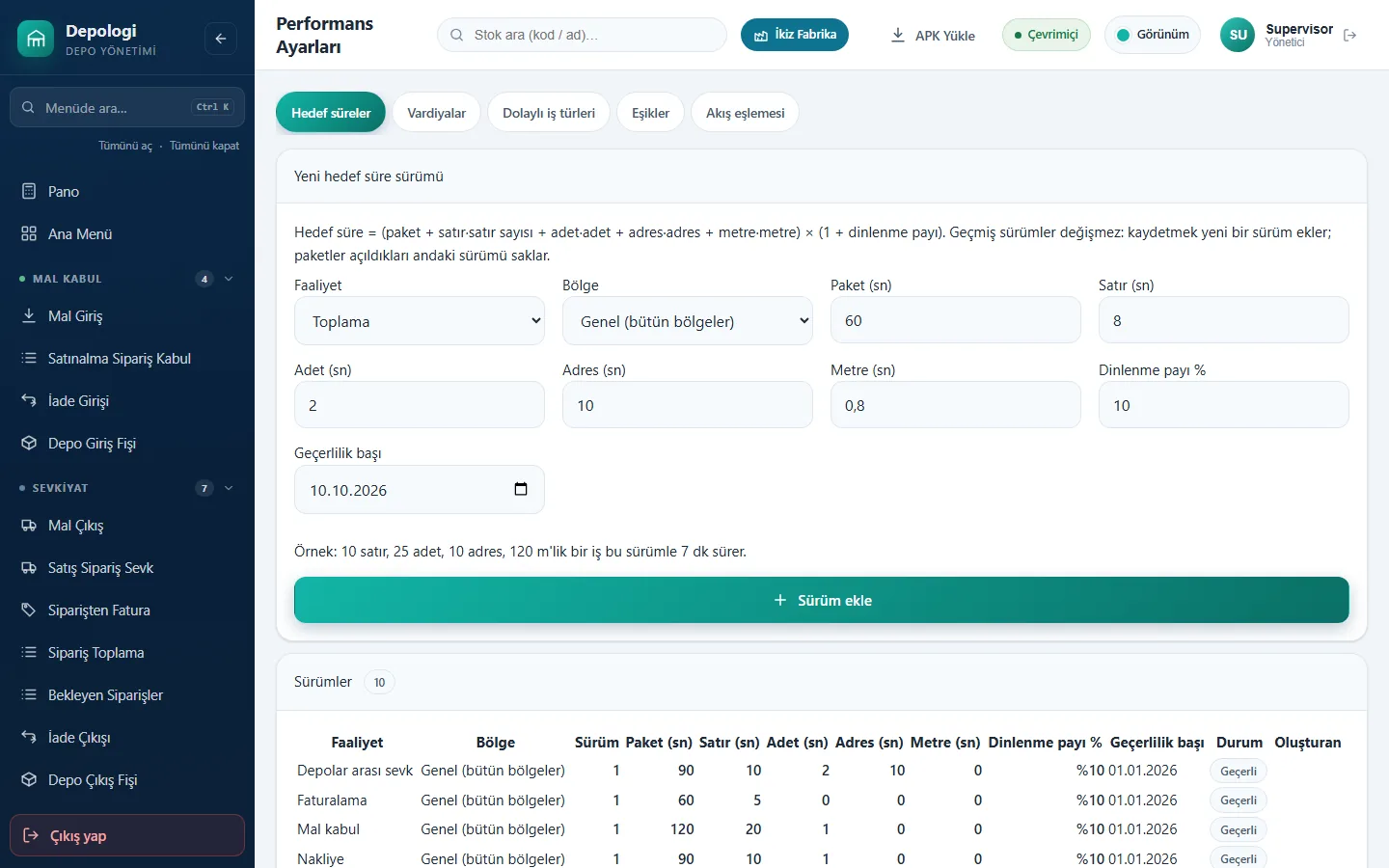Click the Mal Giriş download icon
The width and height of the screenshot is (1389, 868).
point(29,315)
